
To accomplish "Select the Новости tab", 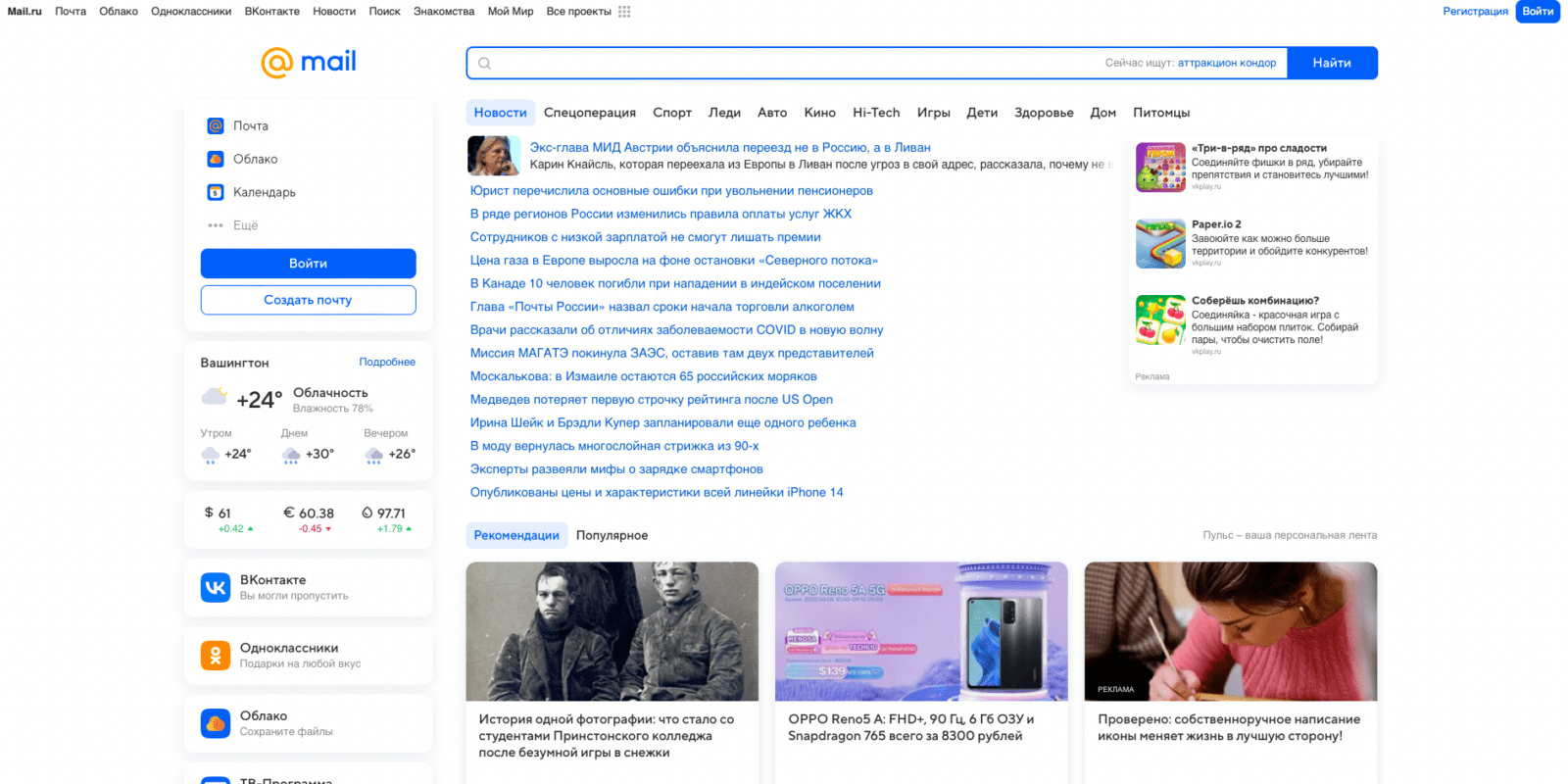I will (x=501, y=113).
